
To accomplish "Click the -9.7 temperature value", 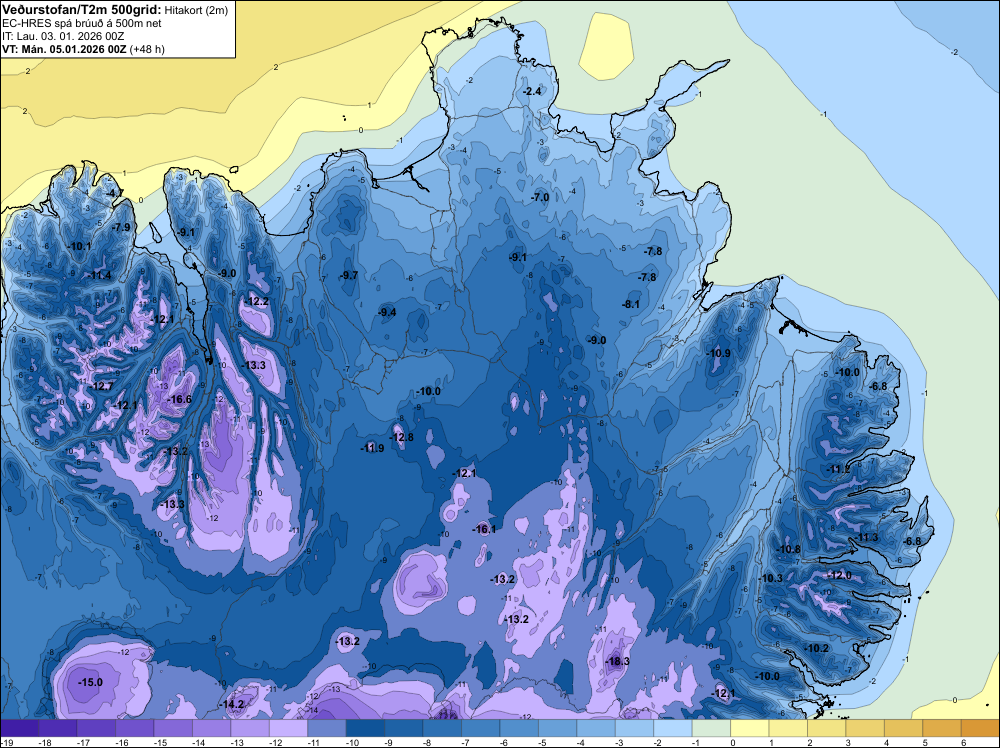I will click(x=349, y=275).
